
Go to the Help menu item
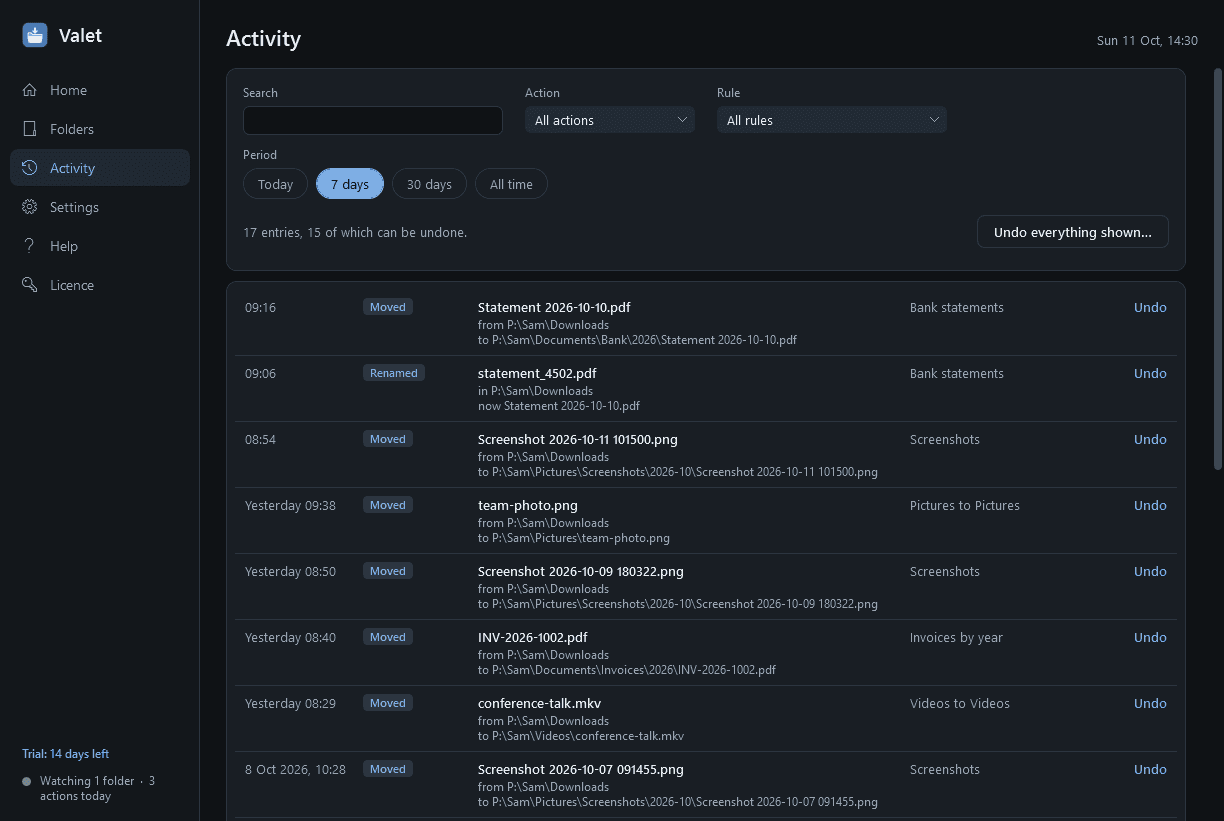click(100, 246)
